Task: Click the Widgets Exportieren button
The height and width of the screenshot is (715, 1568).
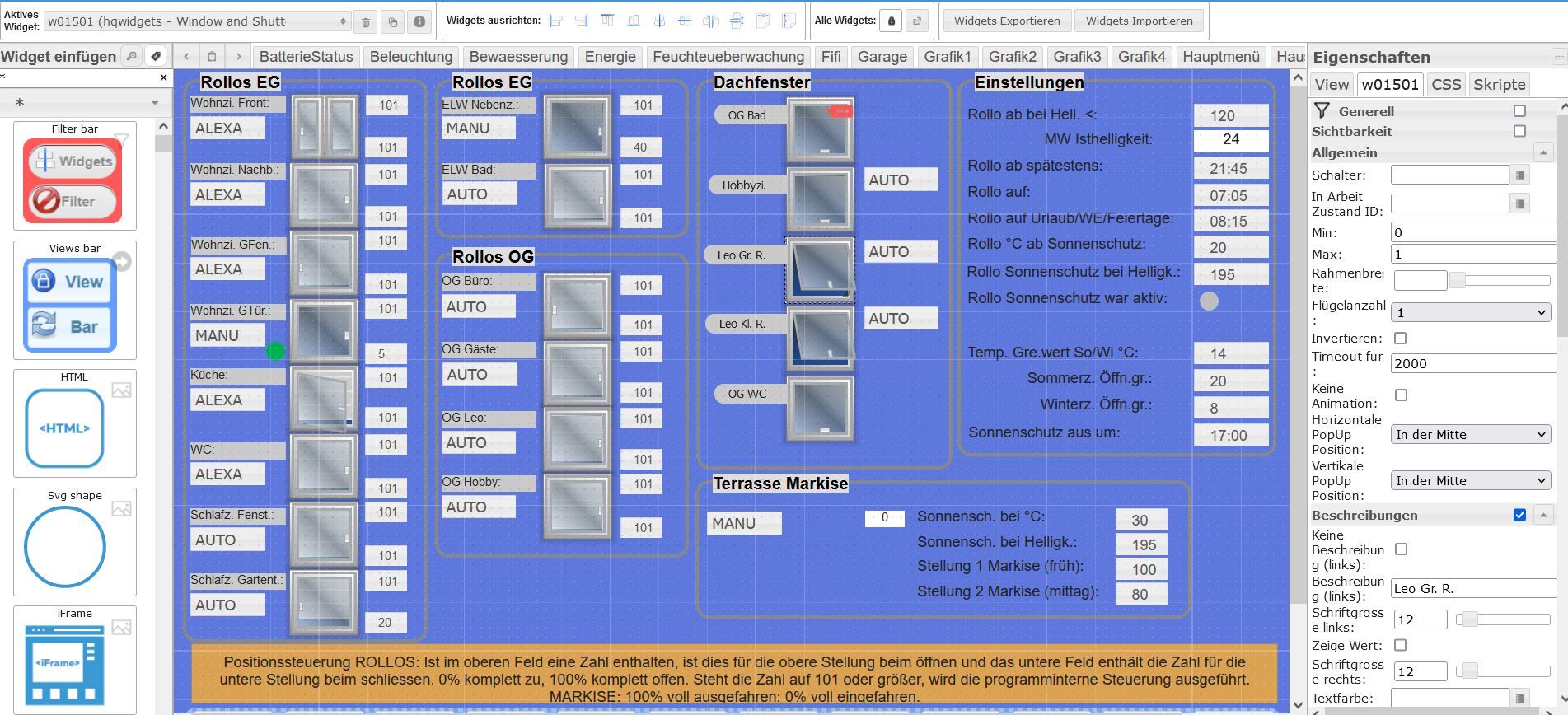Action: tap(1007, 21)
